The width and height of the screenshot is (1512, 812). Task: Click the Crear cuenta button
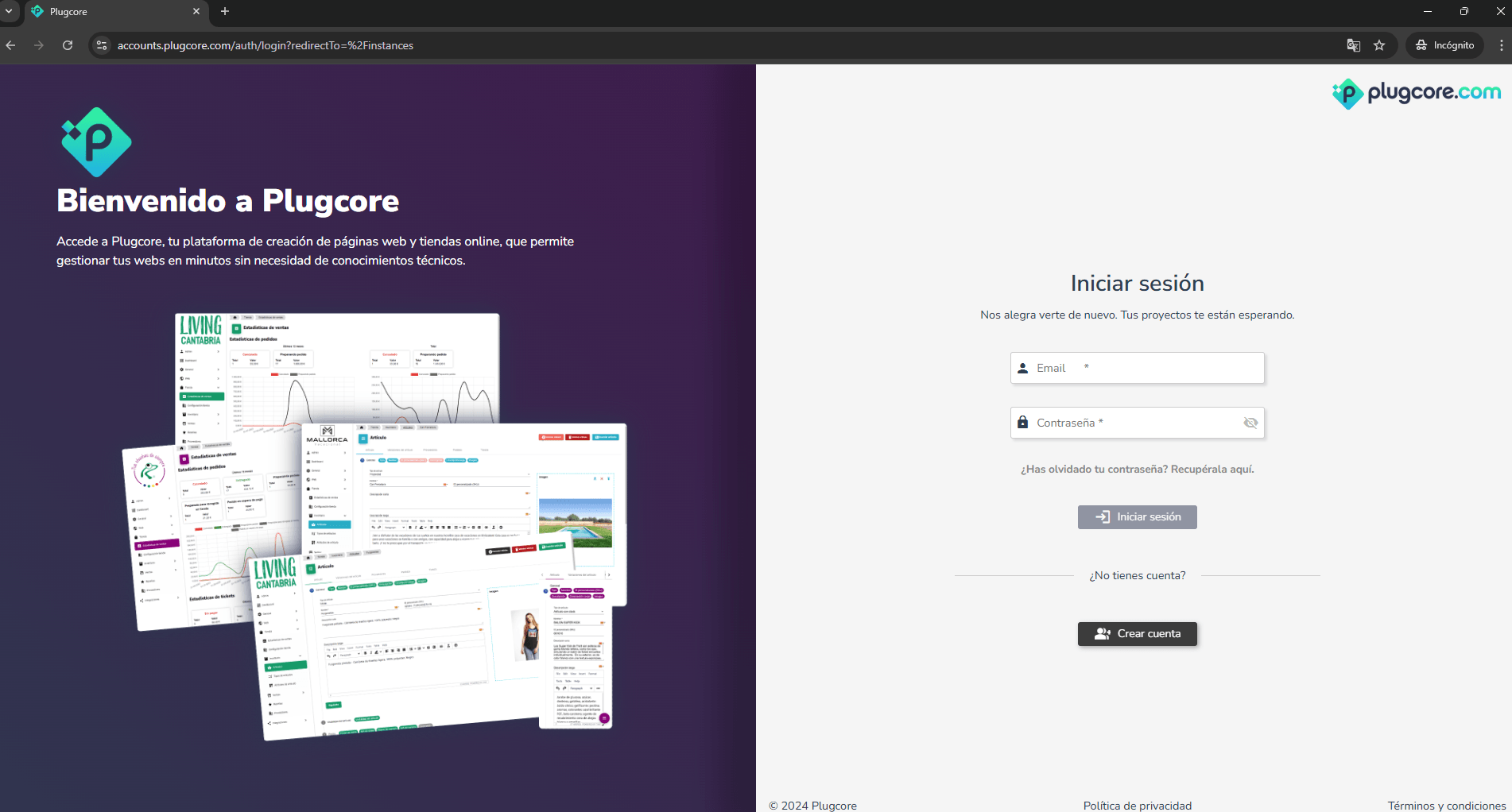[x=1137, y=634]
